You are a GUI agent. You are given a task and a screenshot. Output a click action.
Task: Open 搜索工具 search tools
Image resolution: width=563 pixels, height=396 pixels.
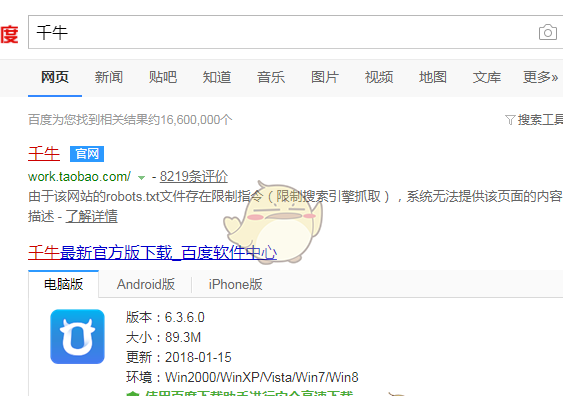(540, 120)
